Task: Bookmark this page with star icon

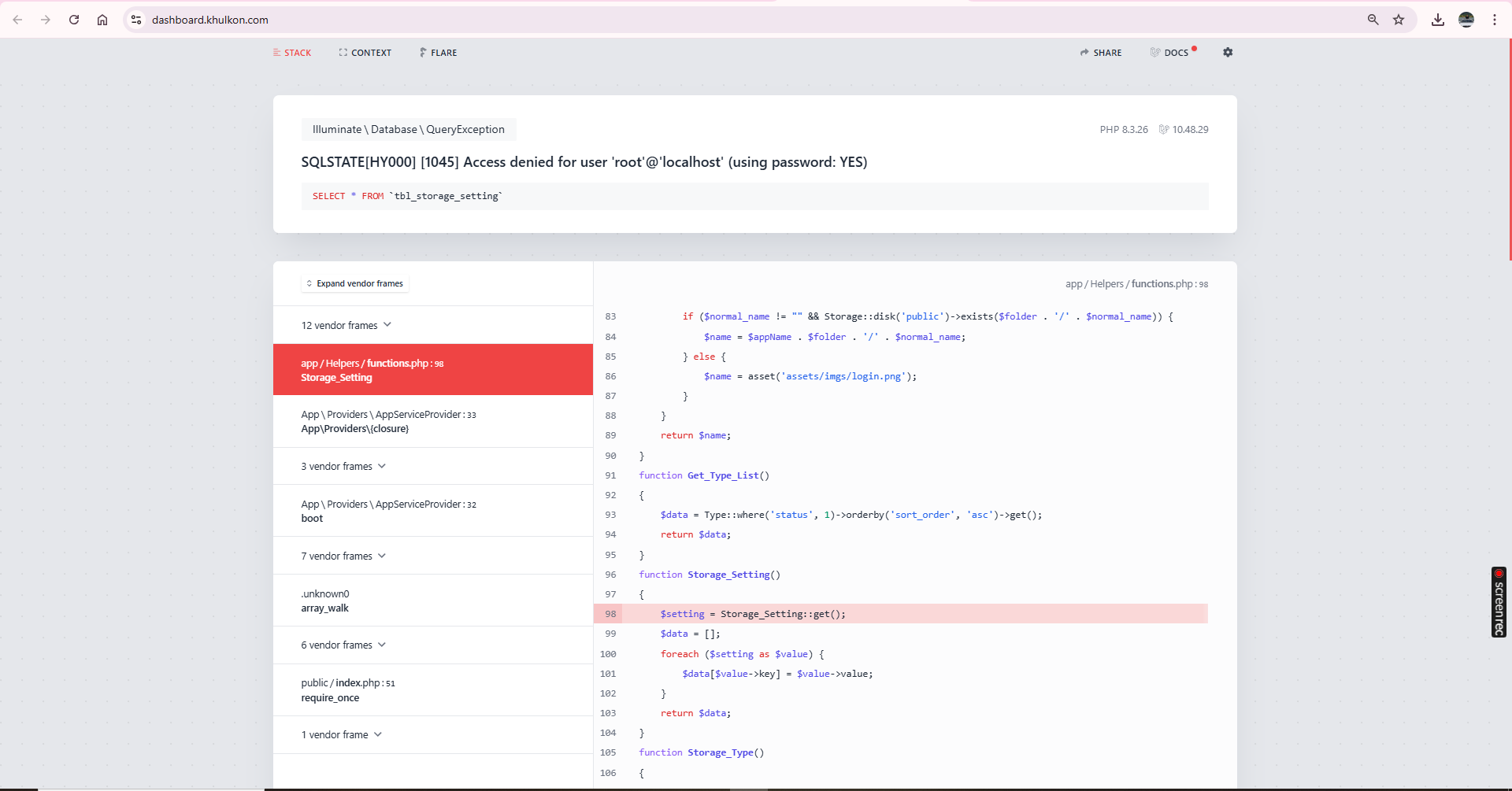Action: 1399,20
